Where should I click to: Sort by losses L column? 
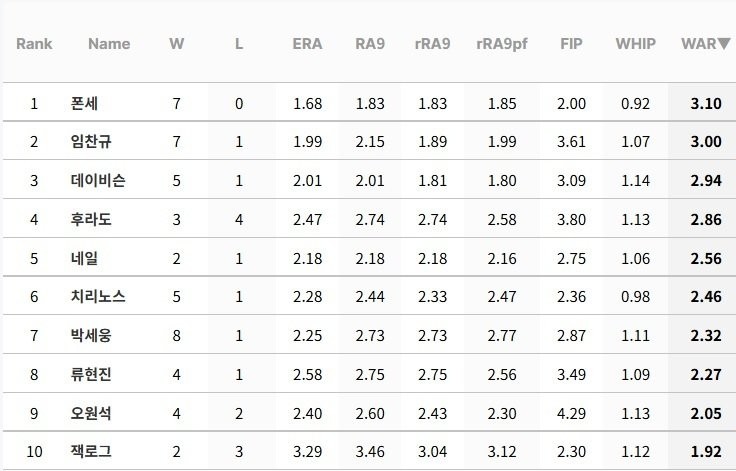[x=239, y=44]
